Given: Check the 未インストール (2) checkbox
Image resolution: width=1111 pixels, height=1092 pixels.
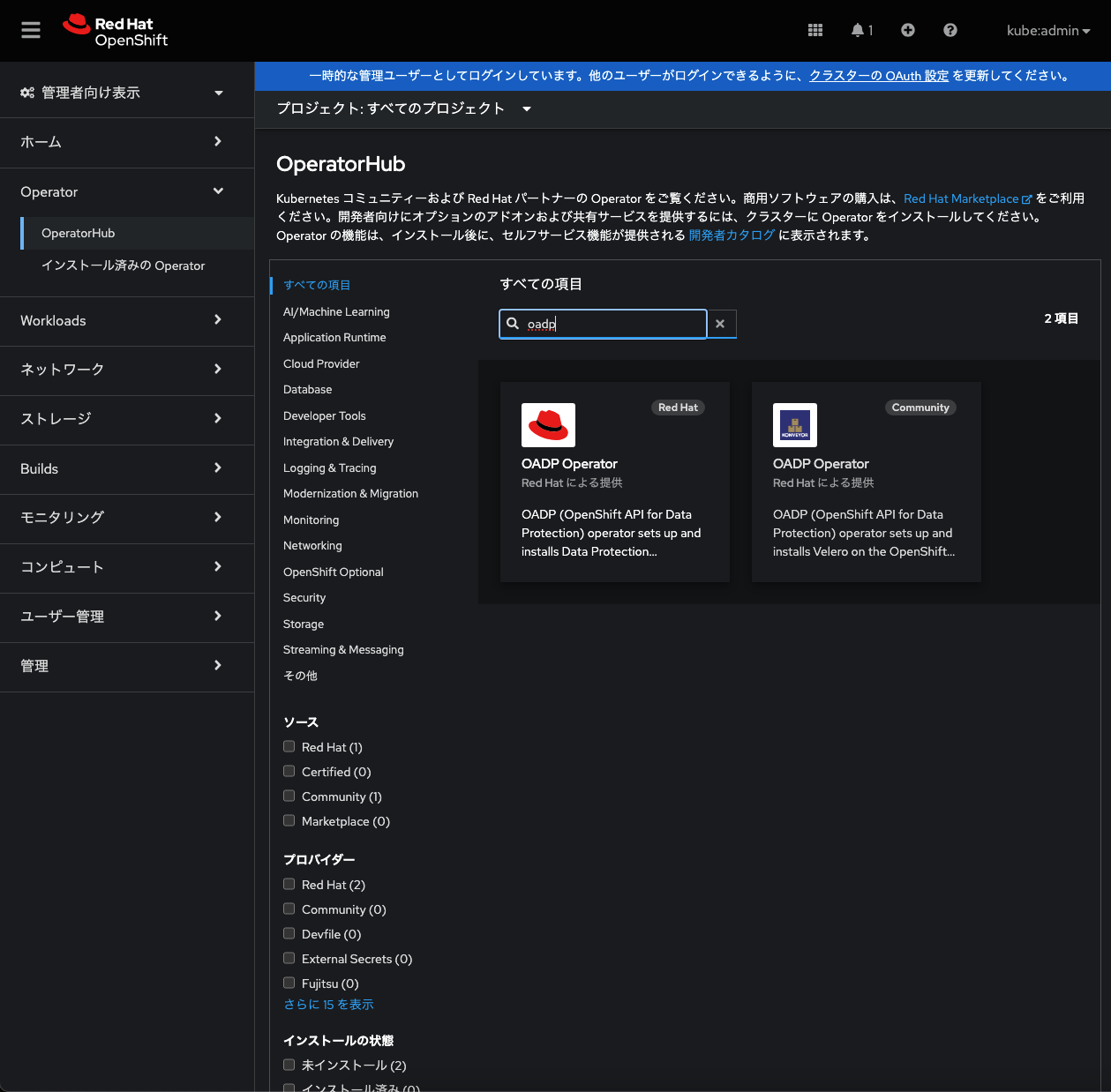Looking at the screenshot, I should [x=289, y=1065].
